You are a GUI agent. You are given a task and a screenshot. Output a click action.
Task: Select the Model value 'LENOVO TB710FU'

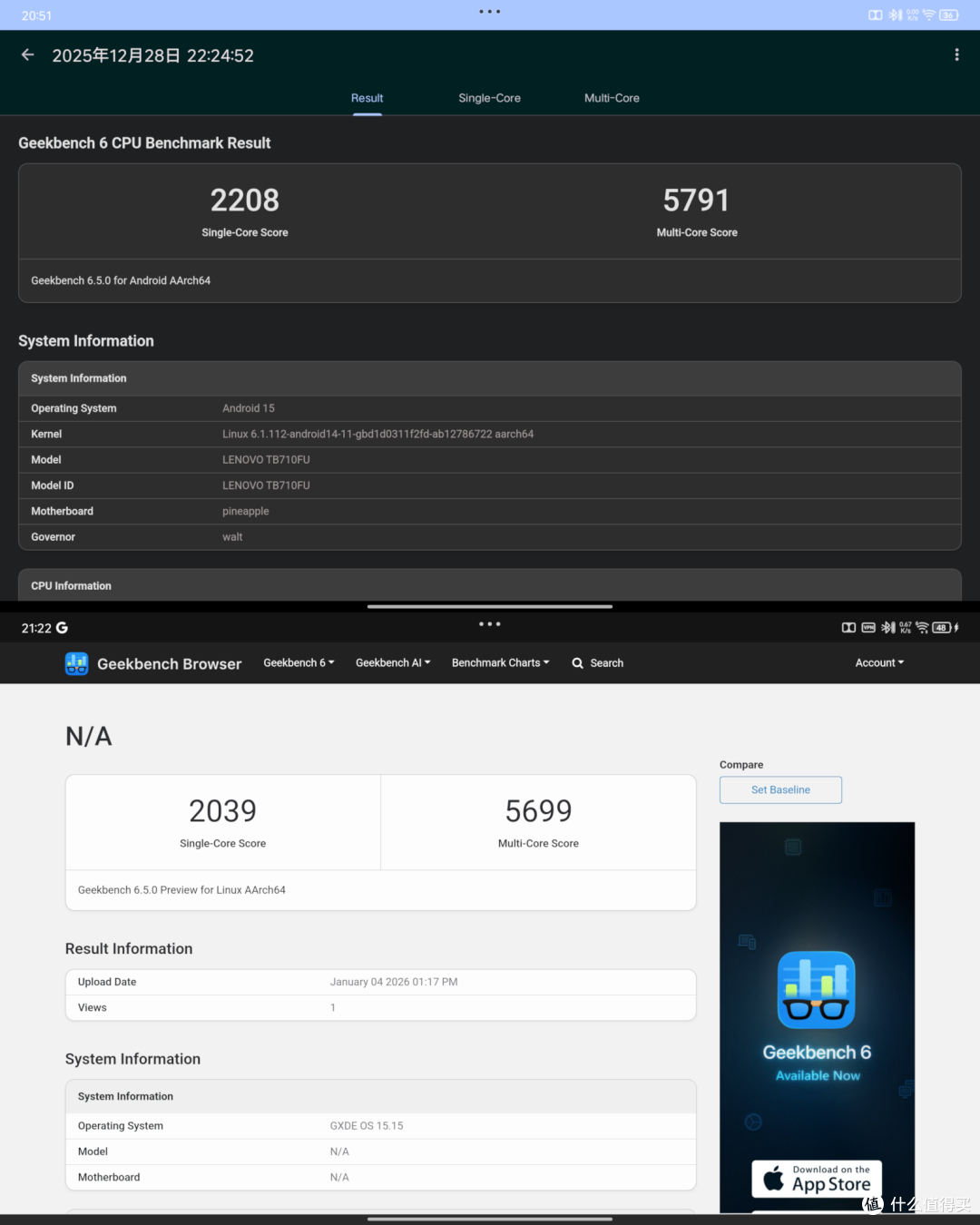point(266,460)
